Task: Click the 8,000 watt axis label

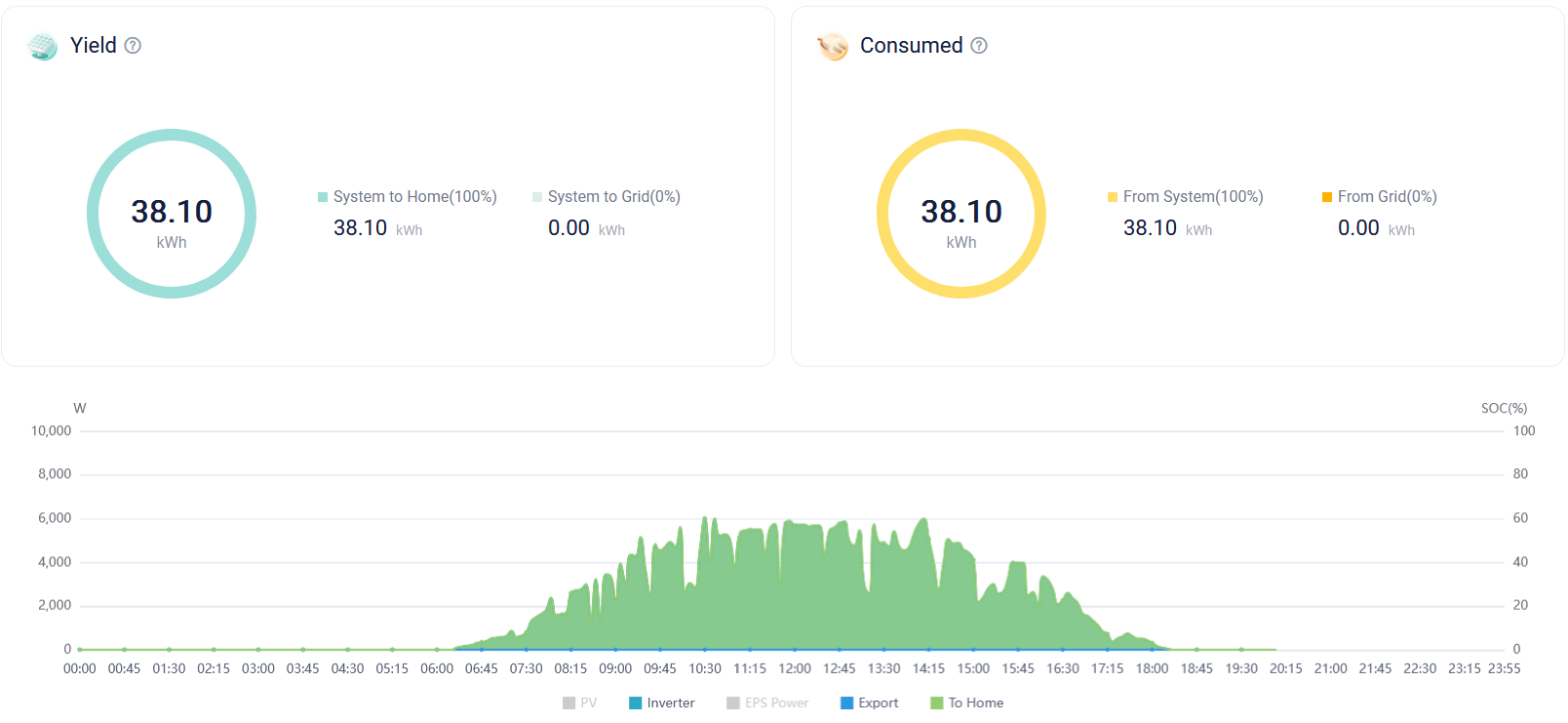Action: [x=55, y=474]
